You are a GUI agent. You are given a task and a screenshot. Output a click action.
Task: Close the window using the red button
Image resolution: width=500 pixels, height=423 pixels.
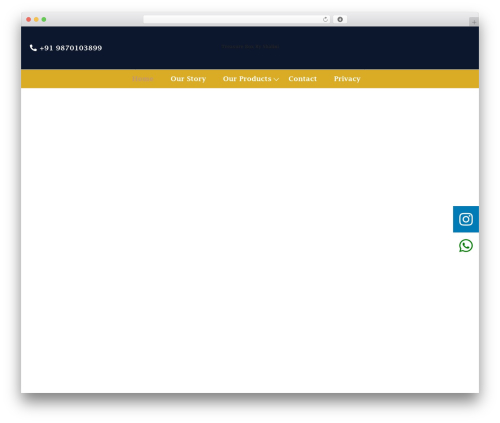[29, 19]
